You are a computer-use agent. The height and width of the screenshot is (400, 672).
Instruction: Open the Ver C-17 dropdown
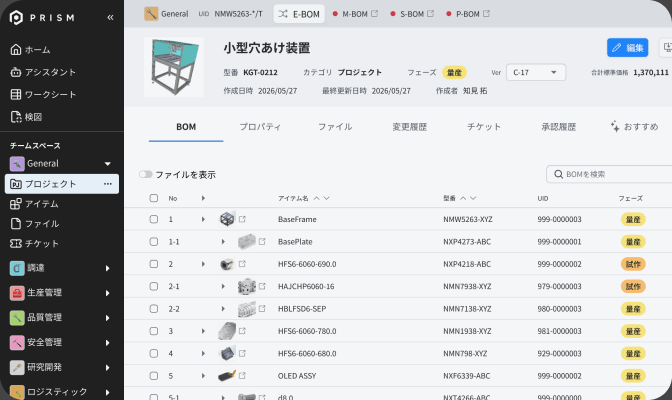coord(536,72)
